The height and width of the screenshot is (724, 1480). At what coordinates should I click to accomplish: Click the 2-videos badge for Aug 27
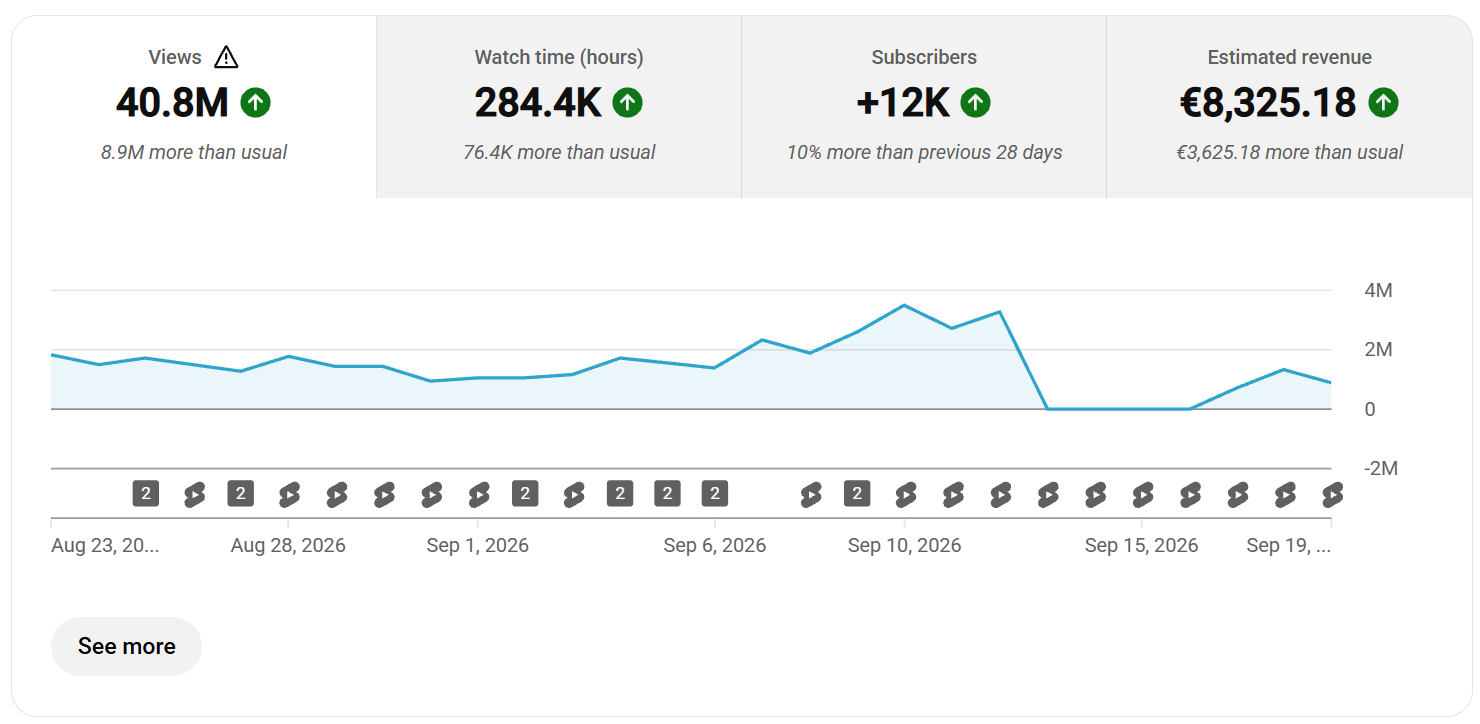click(240, 493)
